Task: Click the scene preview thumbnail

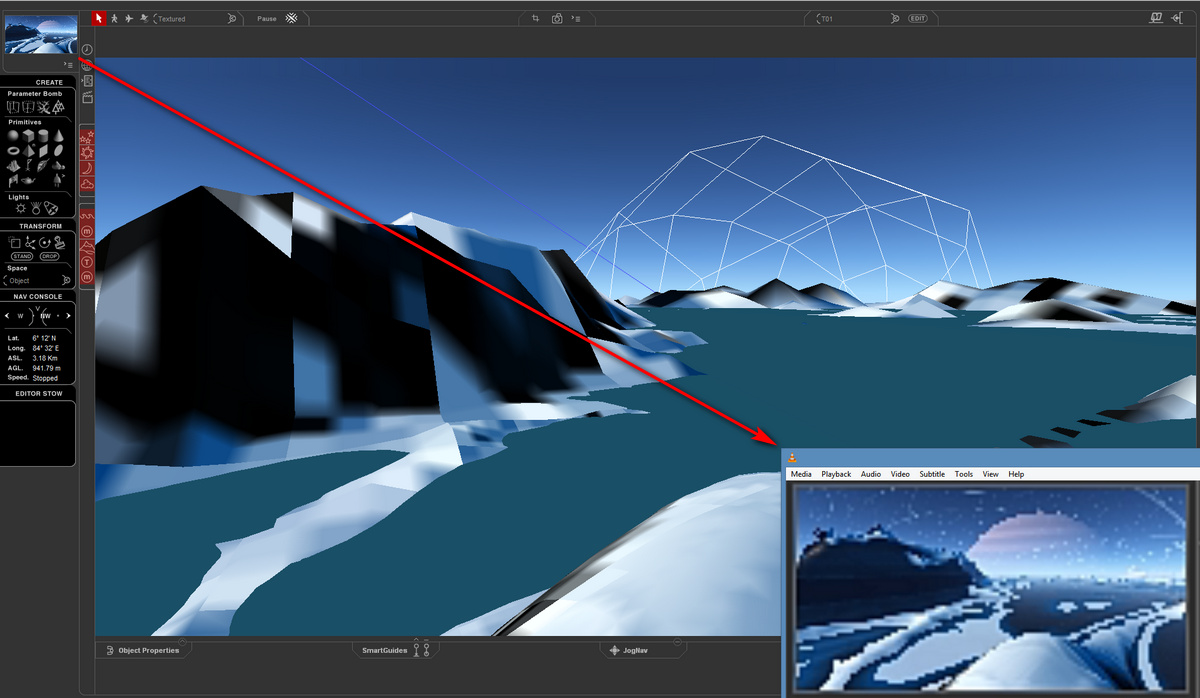Action: coord(41,34)
